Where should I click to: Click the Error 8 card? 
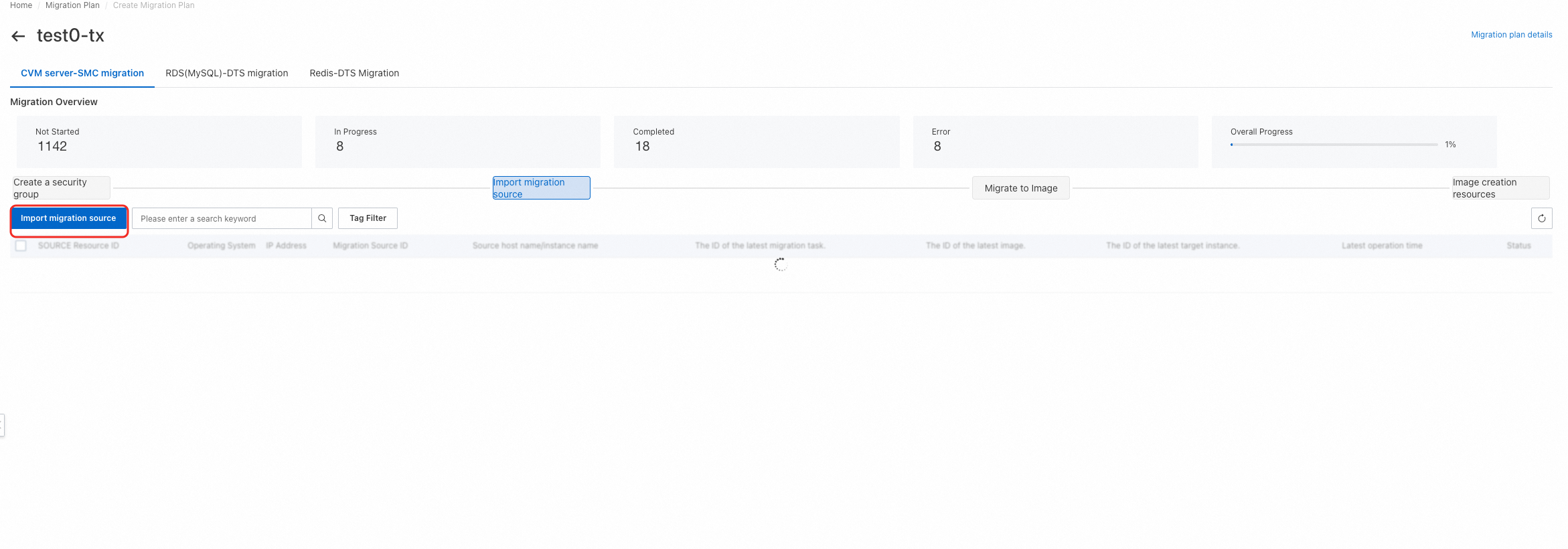[x=1055, y=142]
